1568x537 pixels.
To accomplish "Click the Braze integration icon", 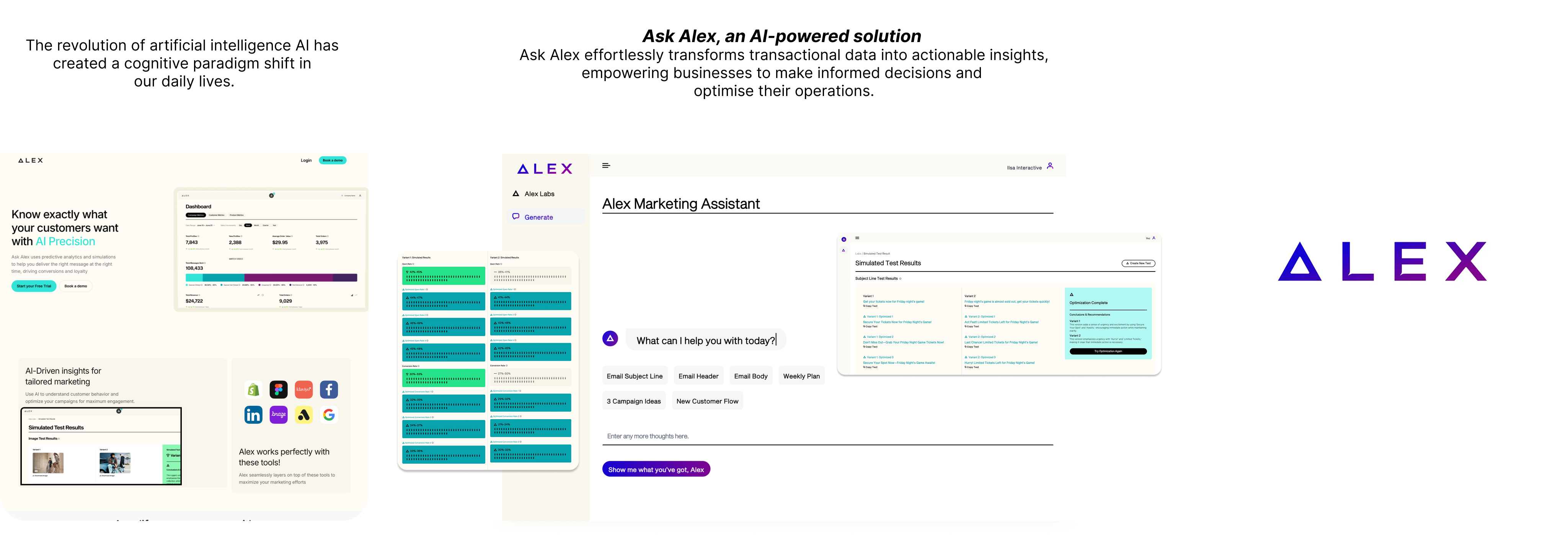I will point(279,415).
